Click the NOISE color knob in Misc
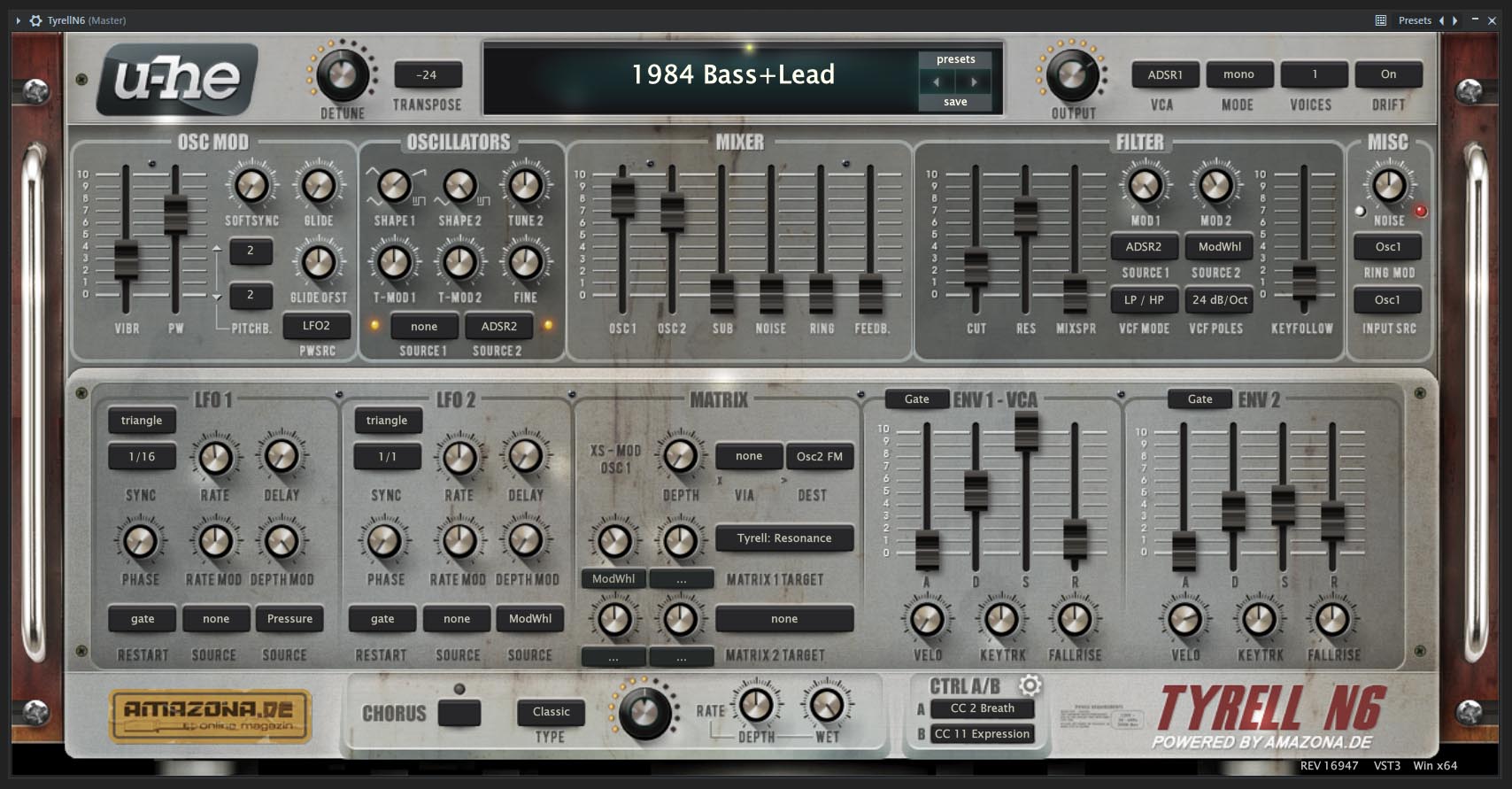The width and height of the screenshot is (1512, 789). 1389,186
